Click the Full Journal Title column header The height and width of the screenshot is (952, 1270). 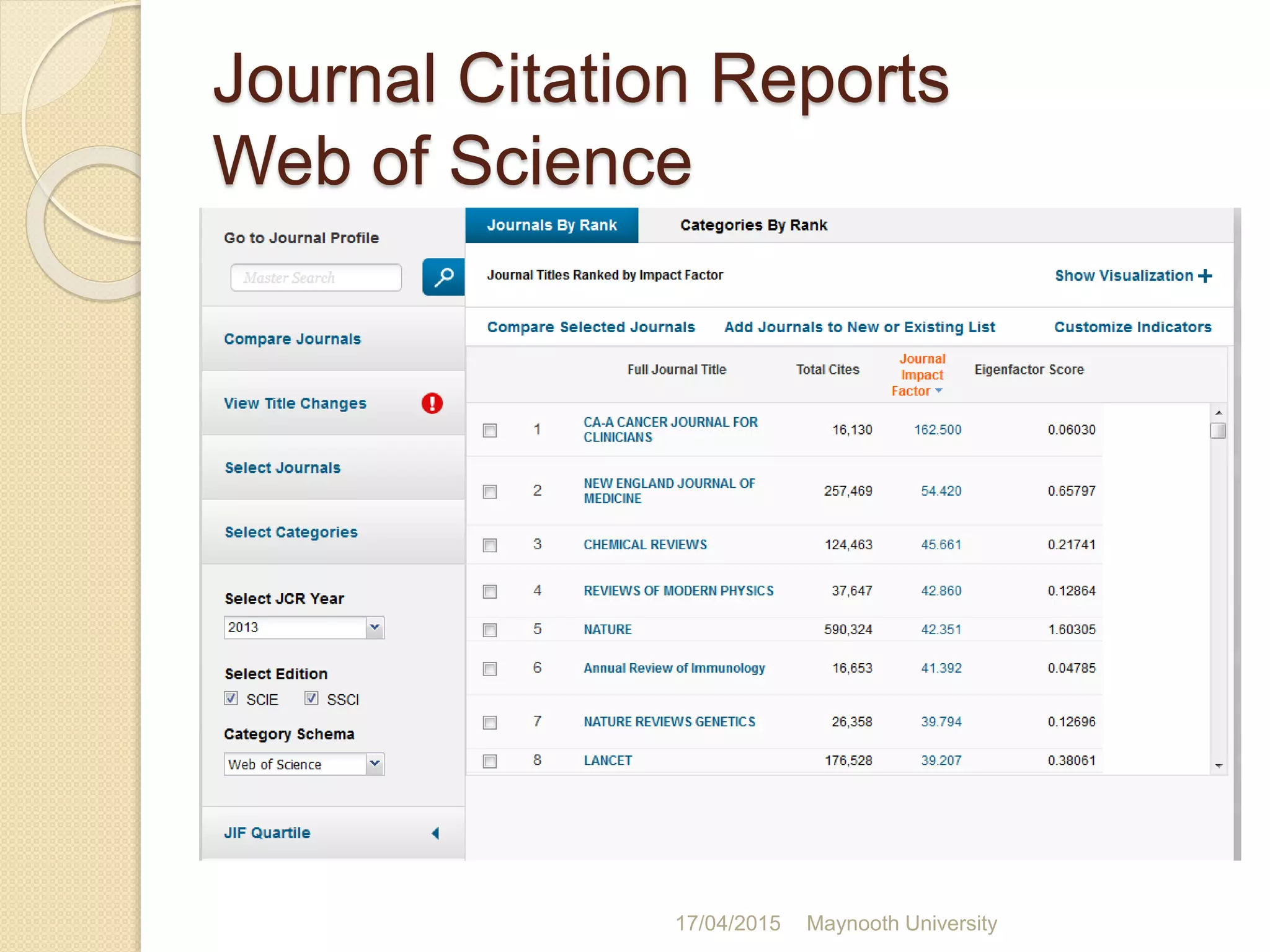pos(677,370)
